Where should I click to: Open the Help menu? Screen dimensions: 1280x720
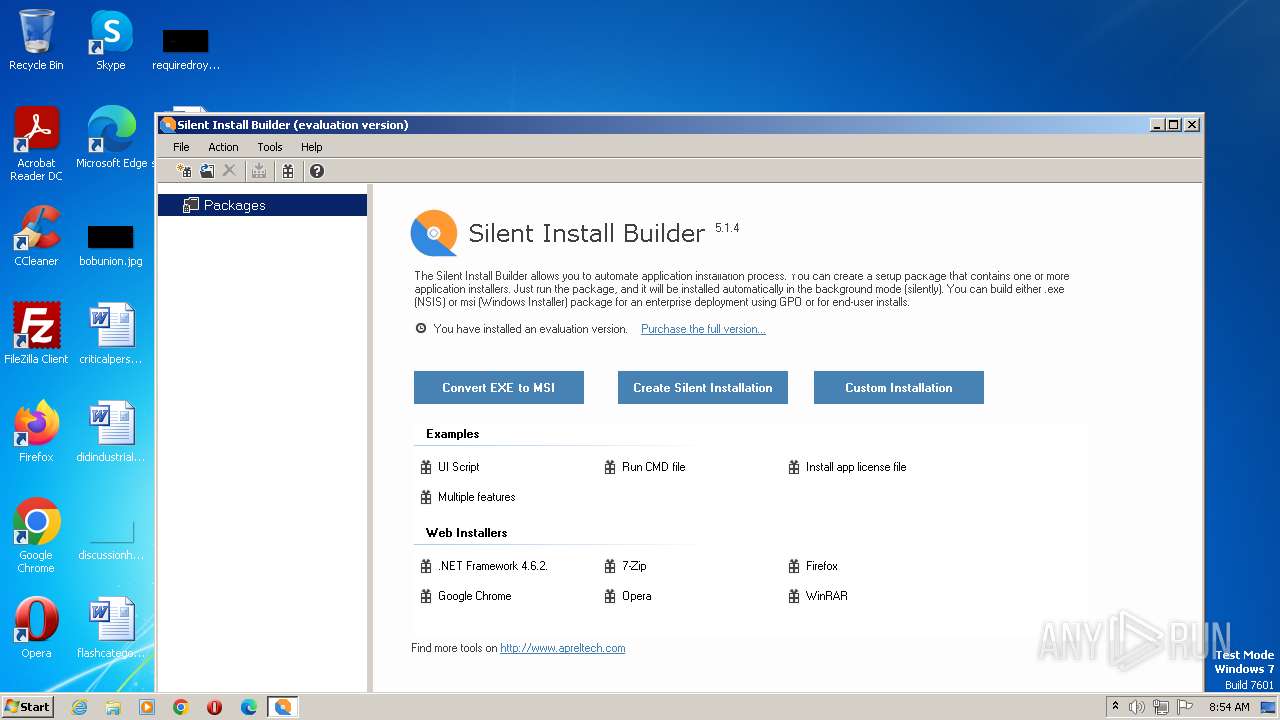coord(312,147)
